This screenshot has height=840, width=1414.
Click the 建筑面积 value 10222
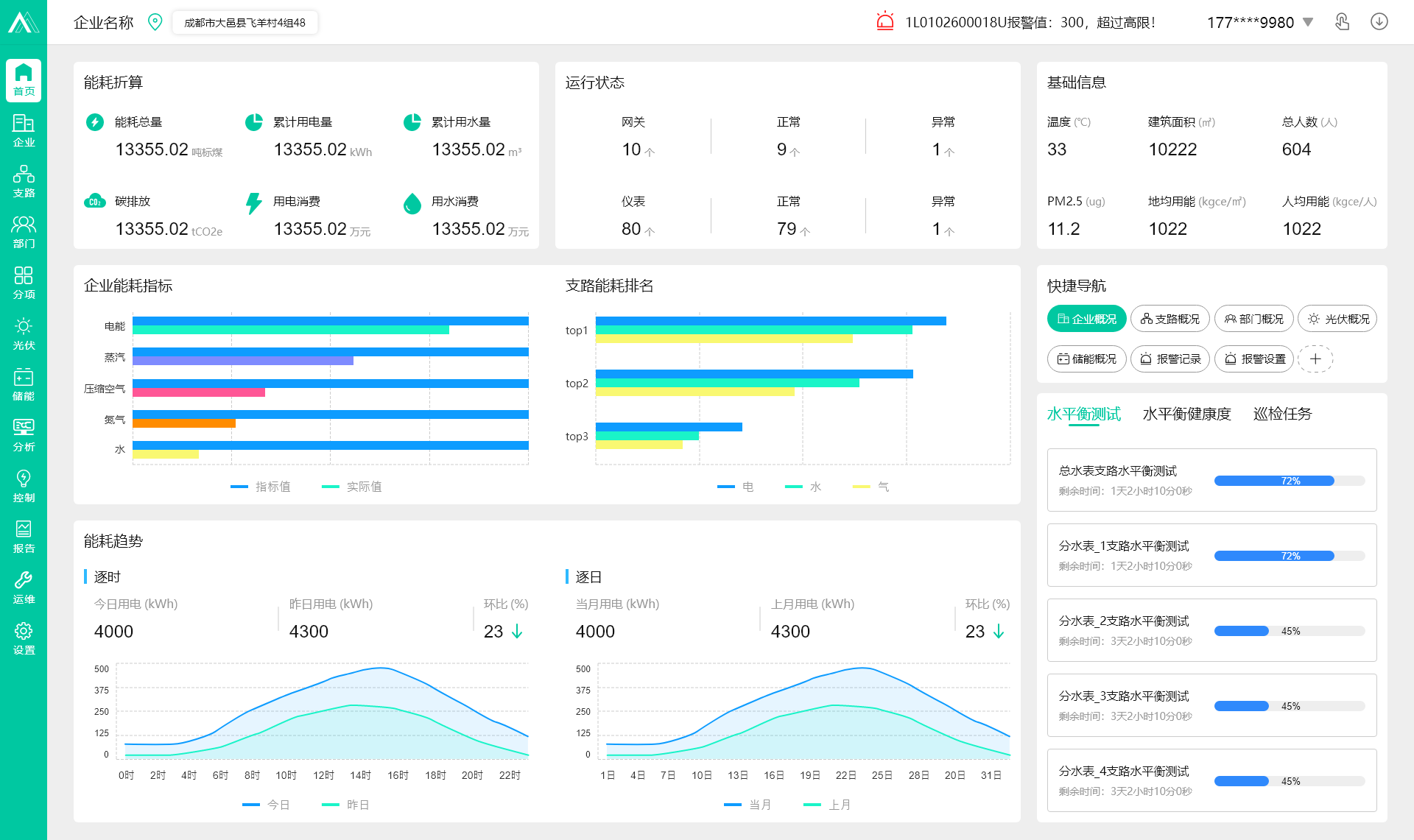(x=1172, y=149)
